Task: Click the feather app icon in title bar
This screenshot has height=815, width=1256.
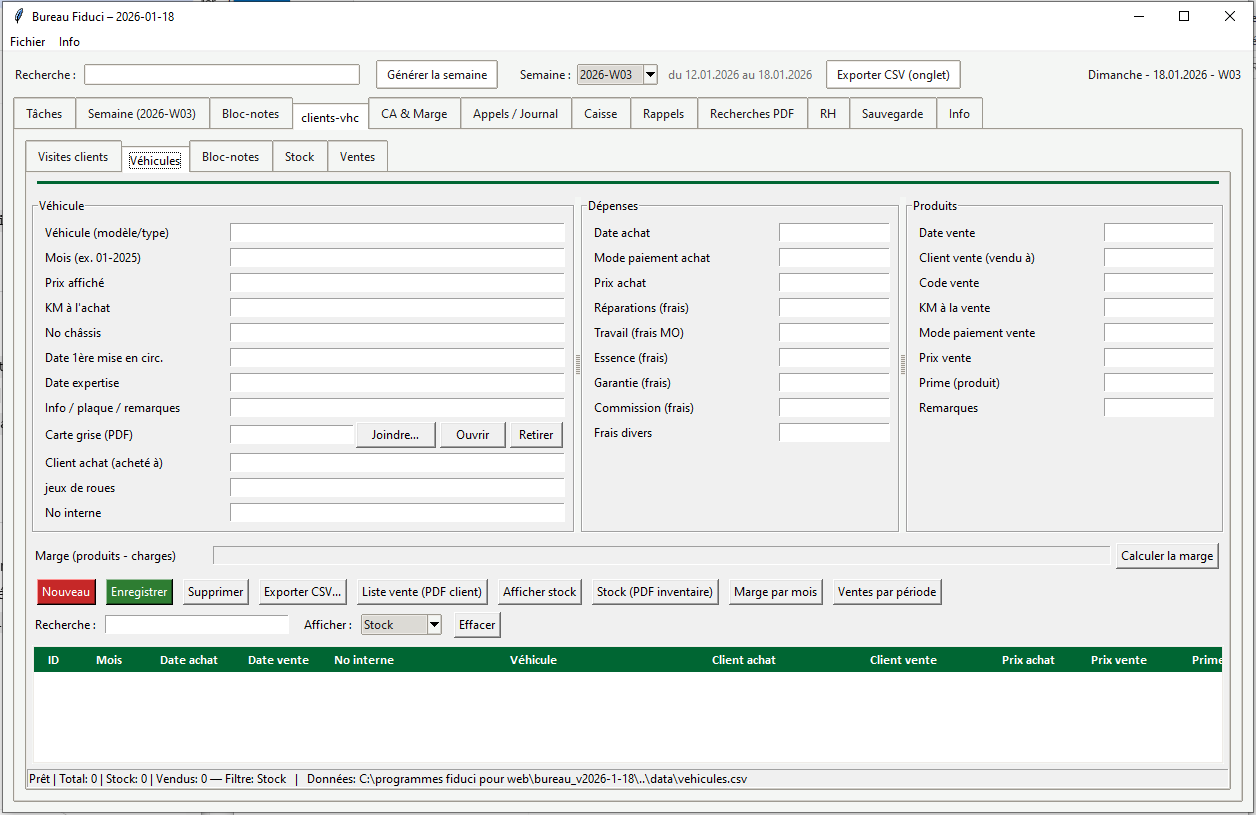Action: (x=18, y=16)
